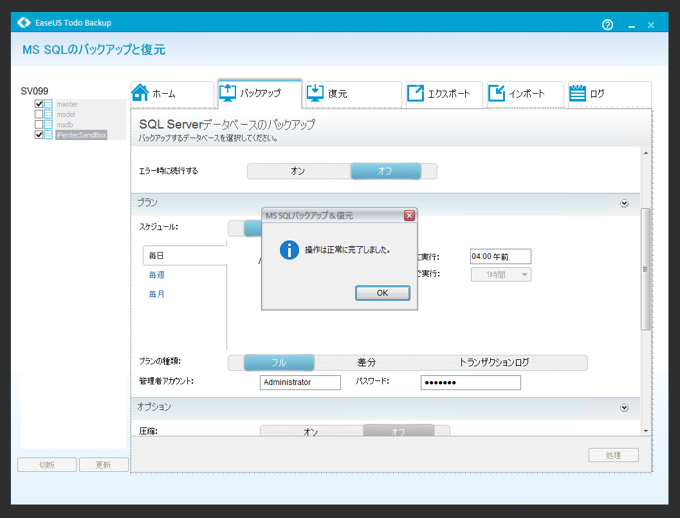The image size is (680, 518).
Task: Click the EaseUS Todo Backup logo icon
Action: point(24,23)
